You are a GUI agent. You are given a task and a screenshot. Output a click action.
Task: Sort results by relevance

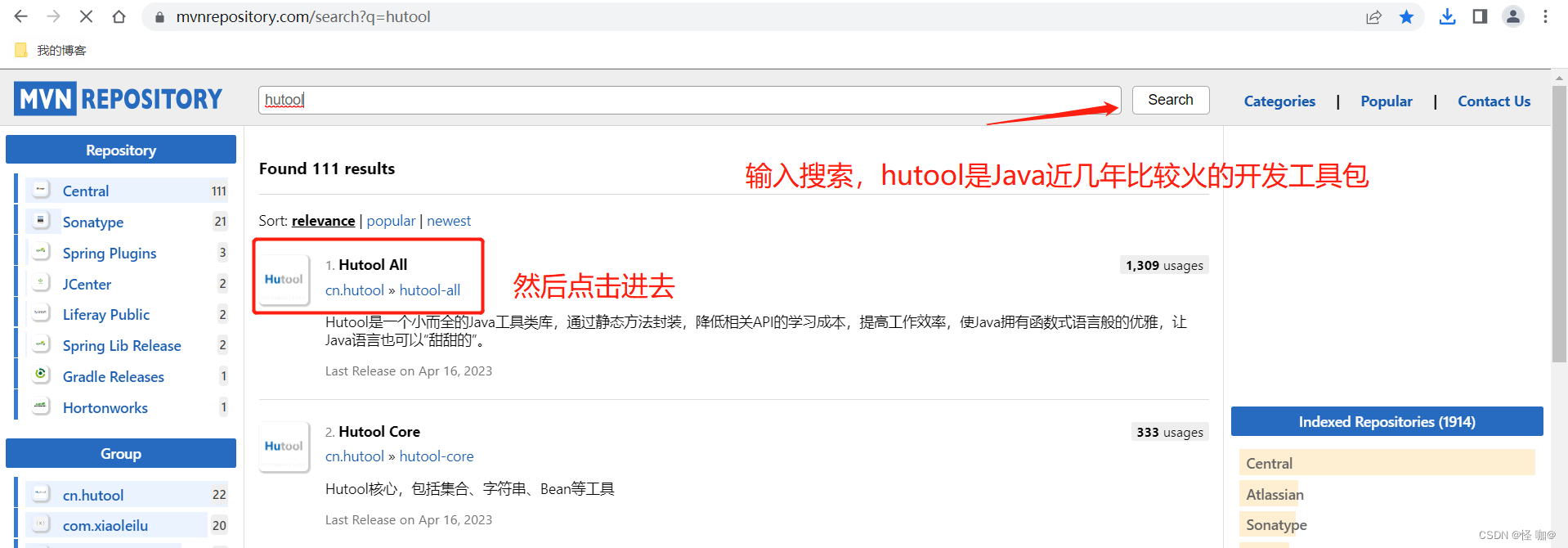coord(323,221)
